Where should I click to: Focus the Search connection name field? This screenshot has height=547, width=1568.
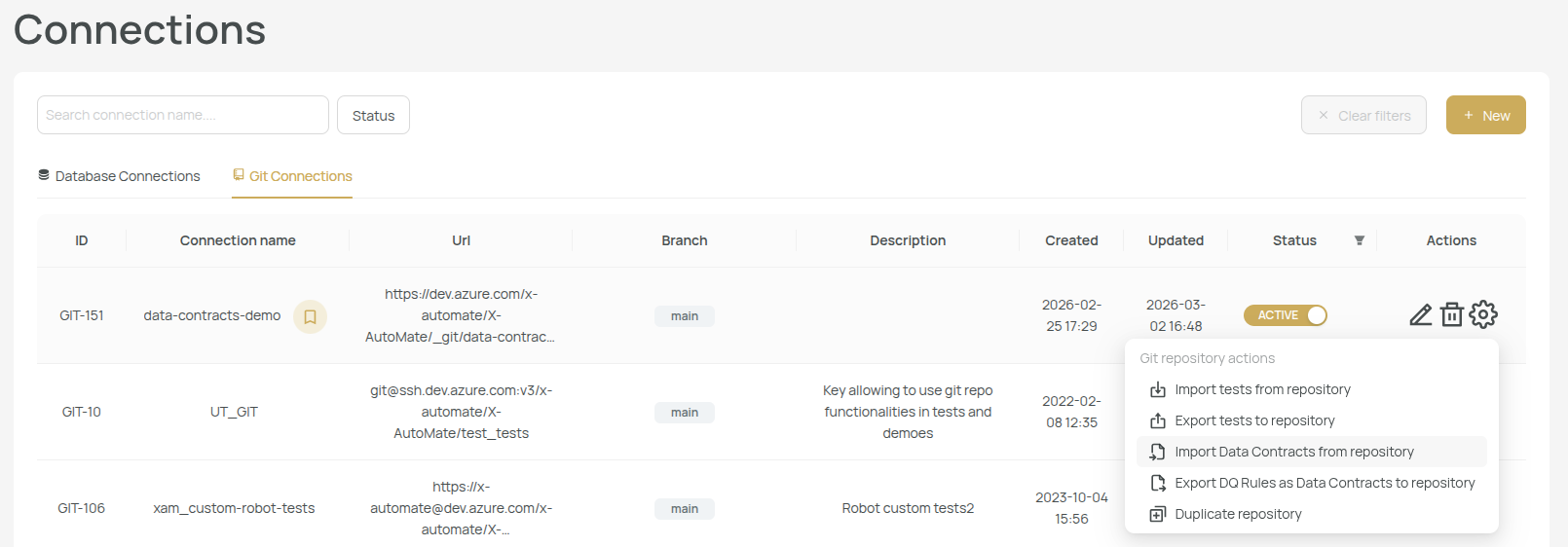pyautogui.click(x=183, y=115)
